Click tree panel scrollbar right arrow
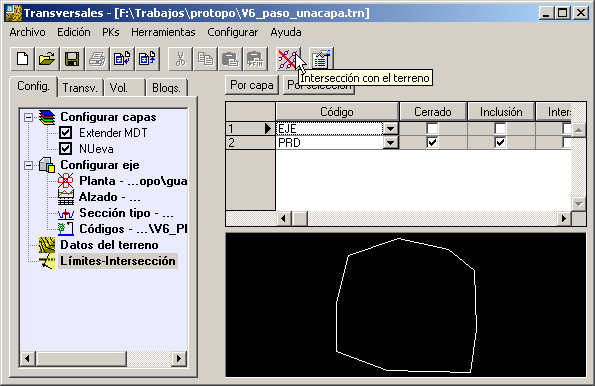Screen dimensions: 595x386 (x=179, y=358)
